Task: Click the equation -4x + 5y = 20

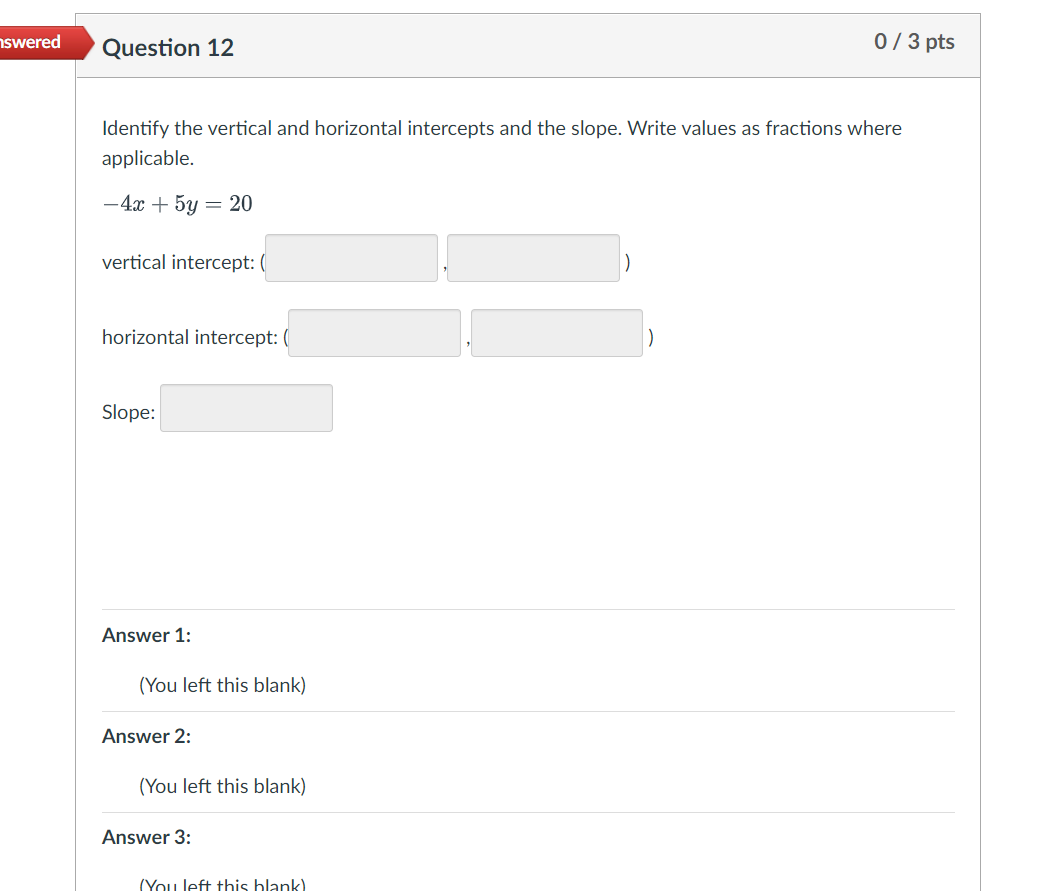Action: 178,203
